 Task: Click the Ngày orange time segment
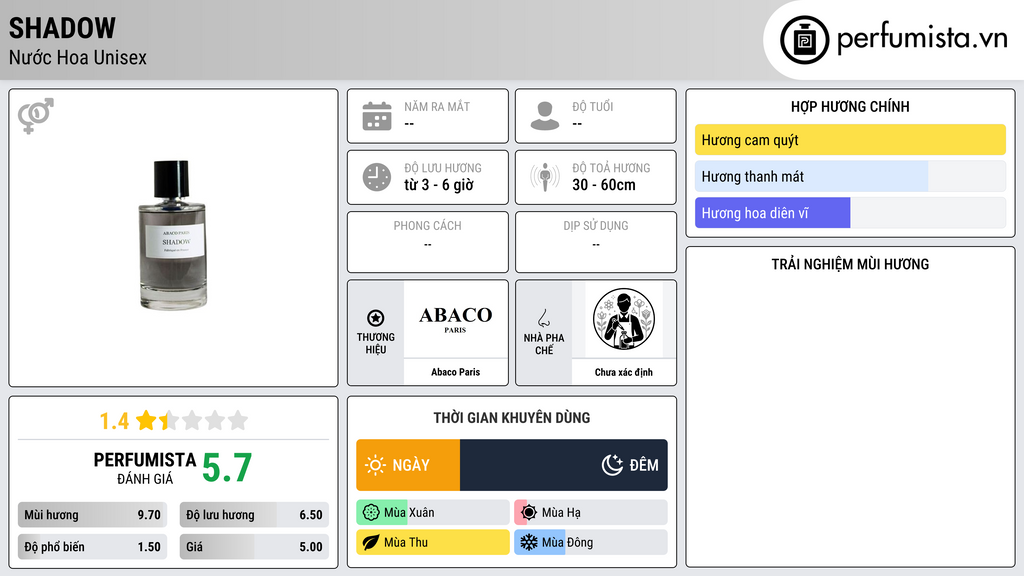tap(408, 465)
